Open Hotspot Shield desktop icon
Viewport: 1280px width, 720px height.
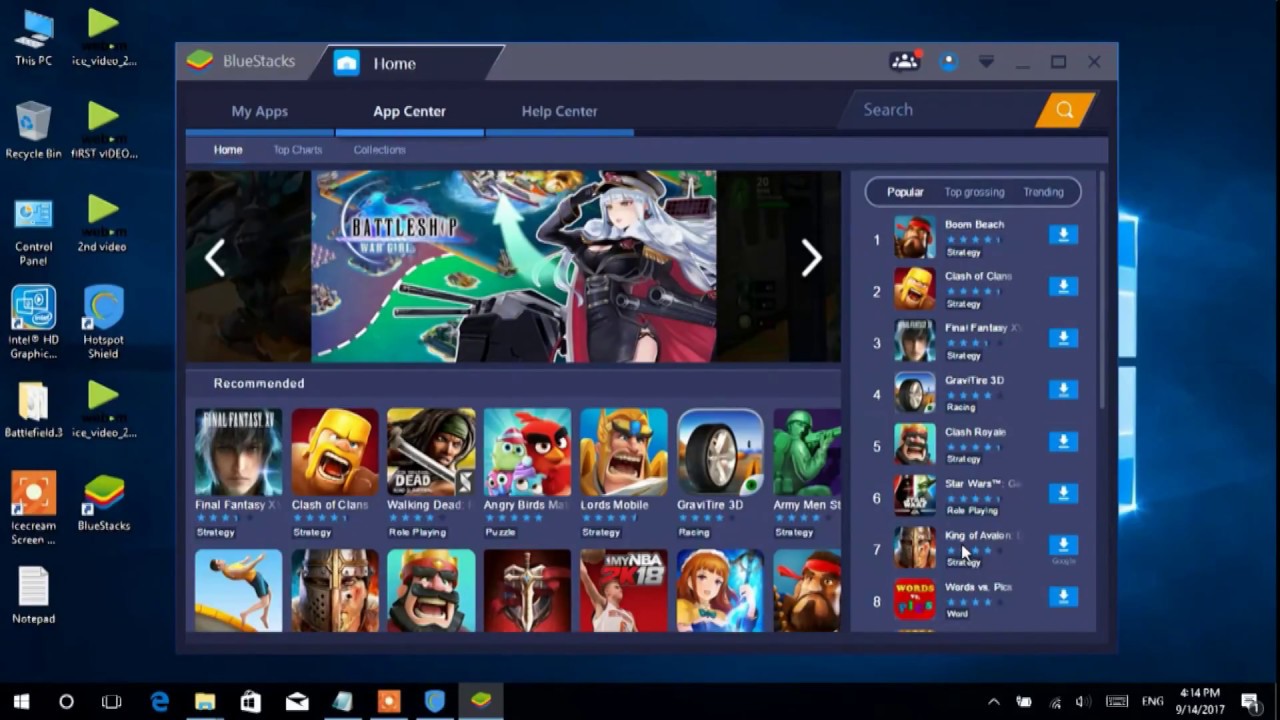coord(103,322)
